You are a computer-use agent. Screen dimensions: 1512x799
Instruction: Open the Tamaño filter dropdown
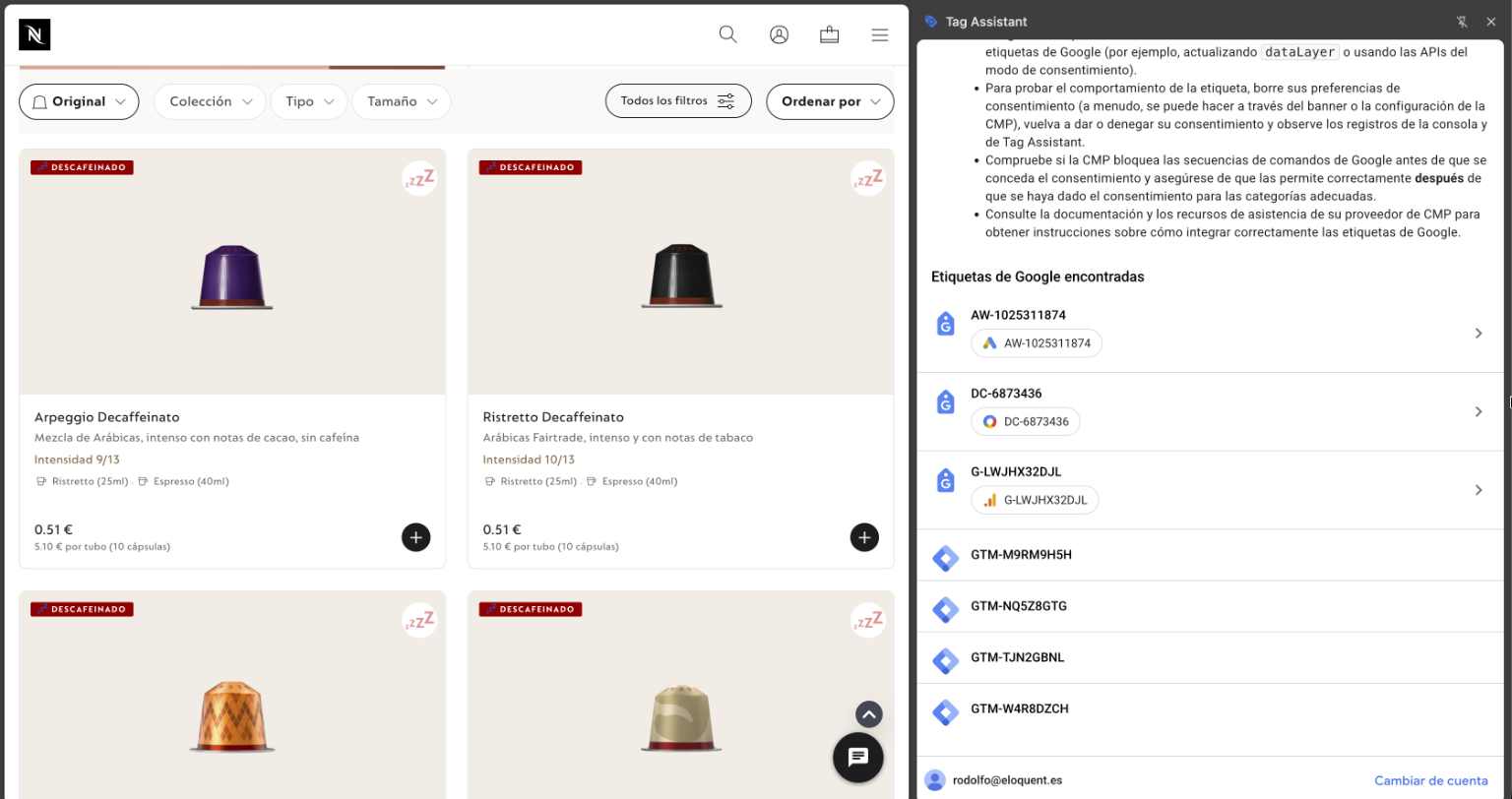[x=401, y=101]
